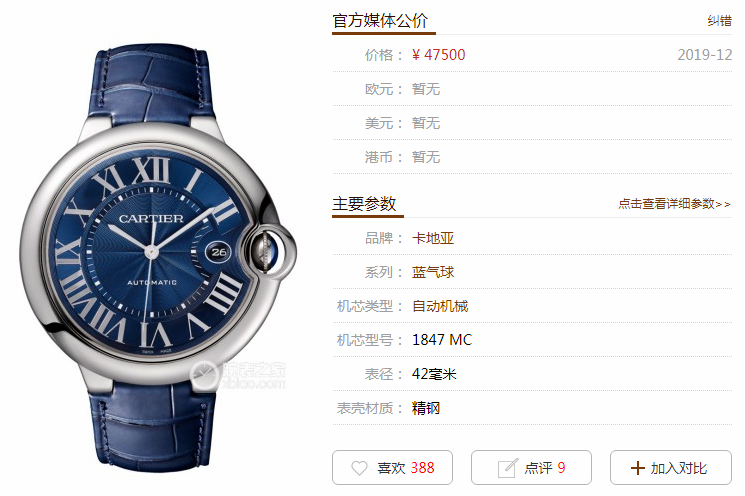745x496 pixels.
Task: Open 点击查看详细参数 detailed specs link
Action: click(674, 204)
